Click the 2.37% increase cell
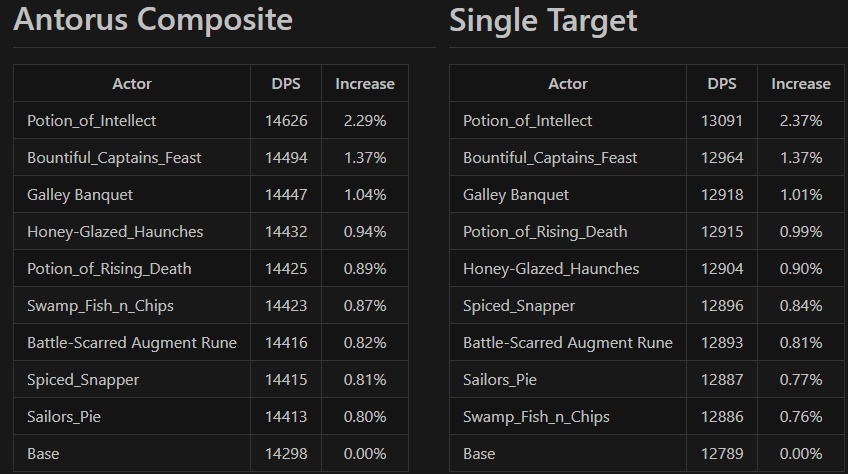 [801, 121]
